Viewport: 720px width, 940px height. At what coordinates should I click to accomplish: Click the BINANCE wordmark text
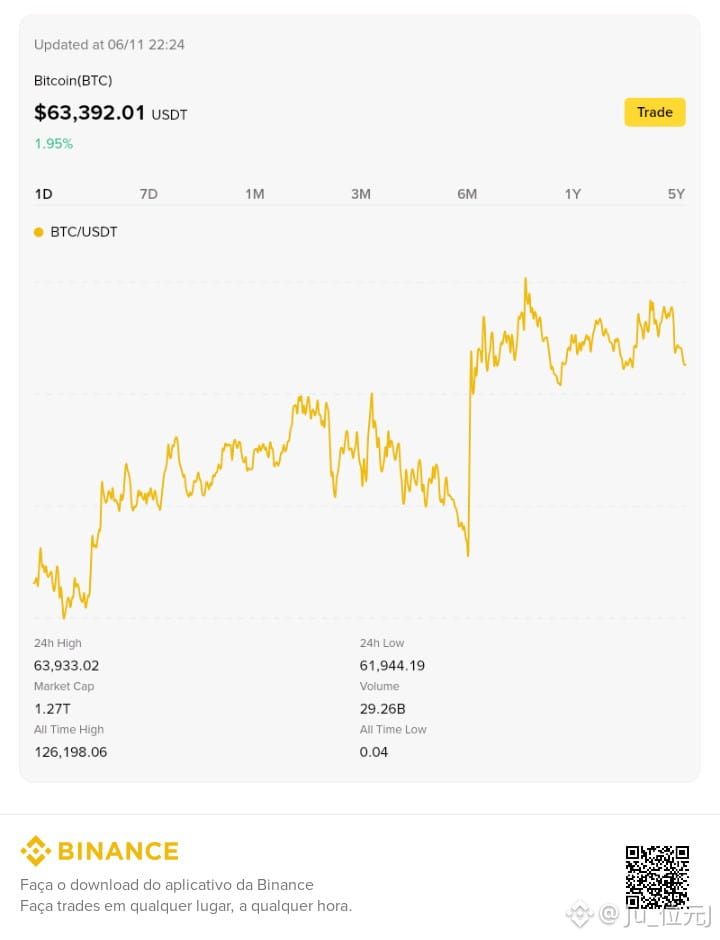point(118,851)
